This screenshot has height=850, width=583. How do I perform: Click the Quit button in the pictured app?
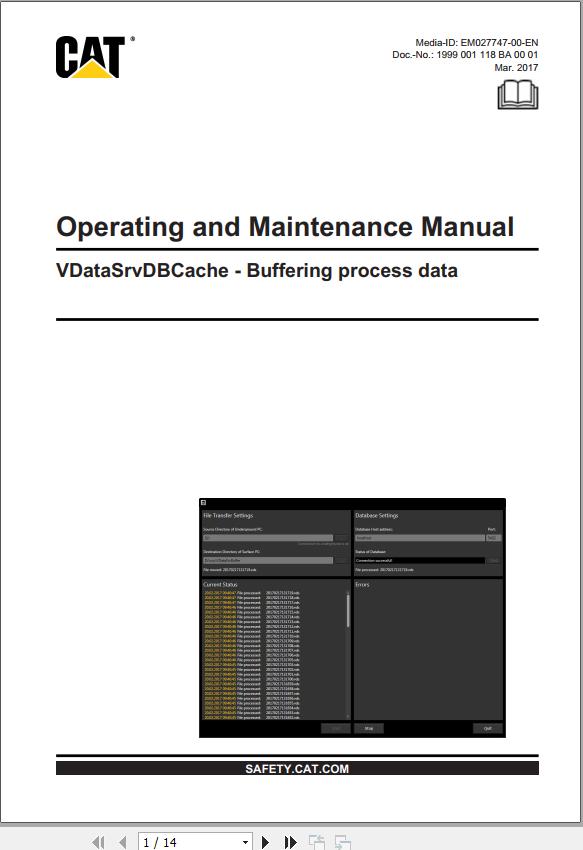click(x=488, y=728)
